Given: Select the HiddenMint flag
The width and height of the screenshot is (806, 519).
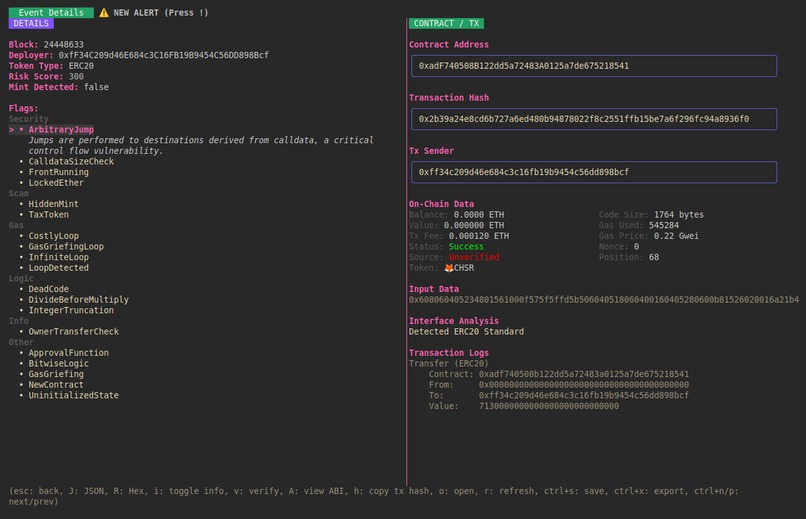Looking at the screenshot, I should point(53,204).
